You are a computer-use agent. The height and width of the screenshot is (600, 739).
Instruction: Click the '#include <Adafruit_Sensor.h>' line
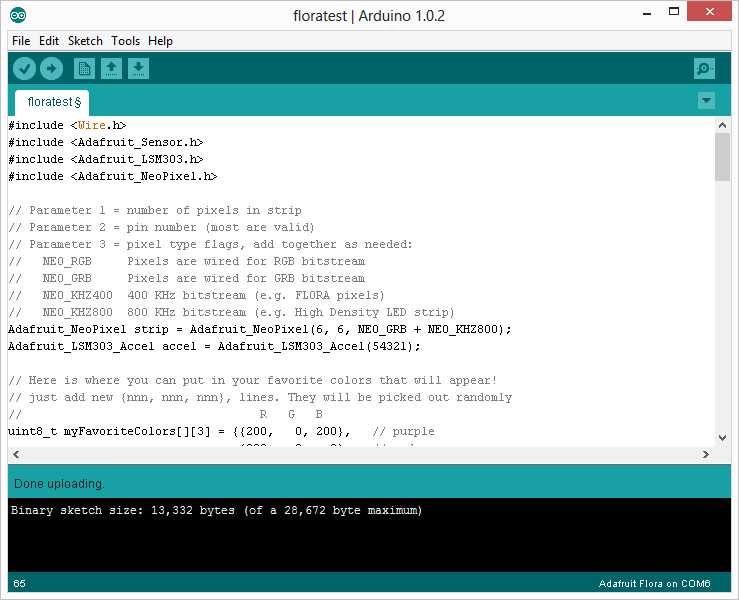[106, 142]
